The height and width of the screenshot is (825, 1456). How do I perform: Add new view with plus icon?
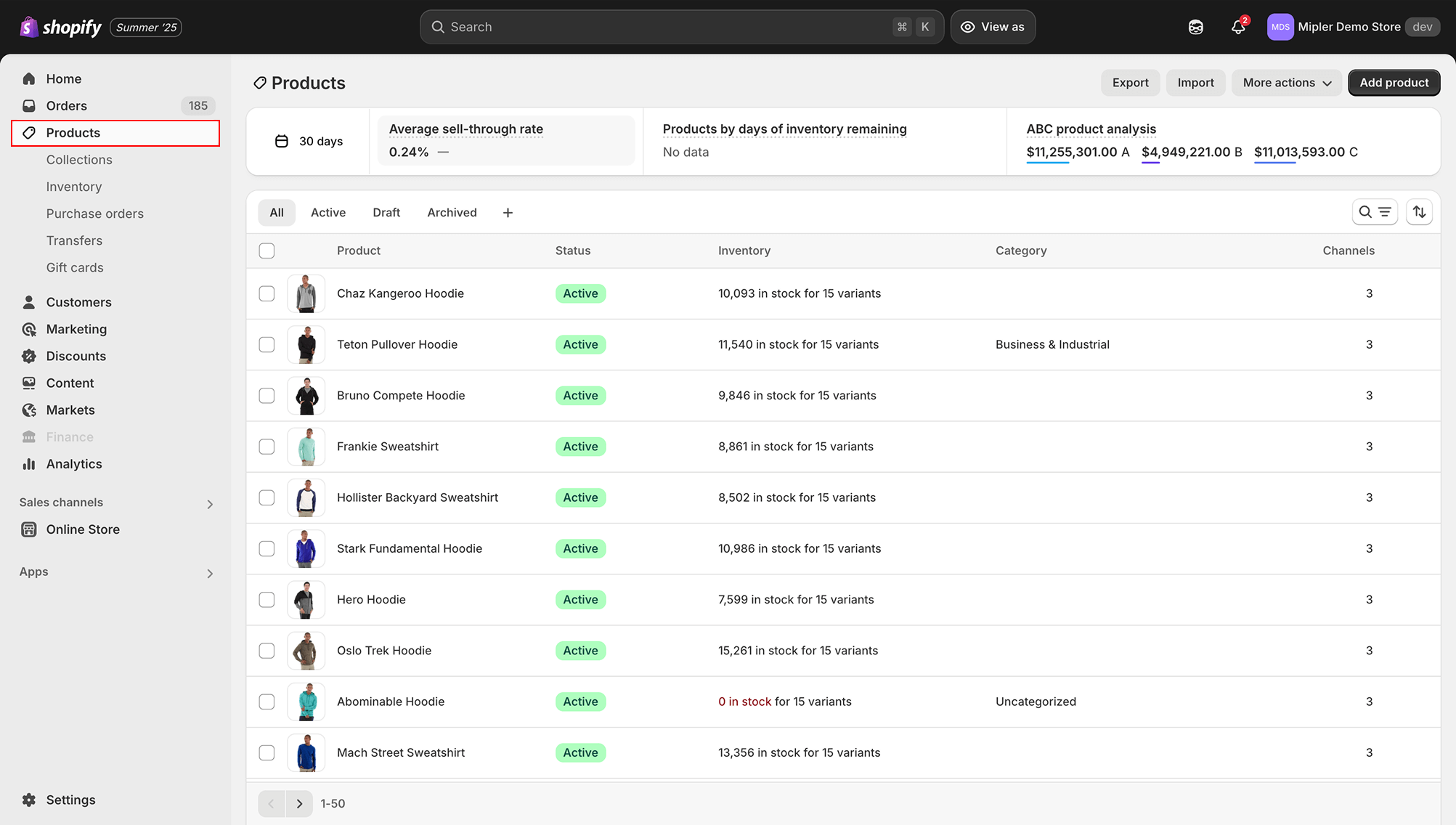point(508,213)
